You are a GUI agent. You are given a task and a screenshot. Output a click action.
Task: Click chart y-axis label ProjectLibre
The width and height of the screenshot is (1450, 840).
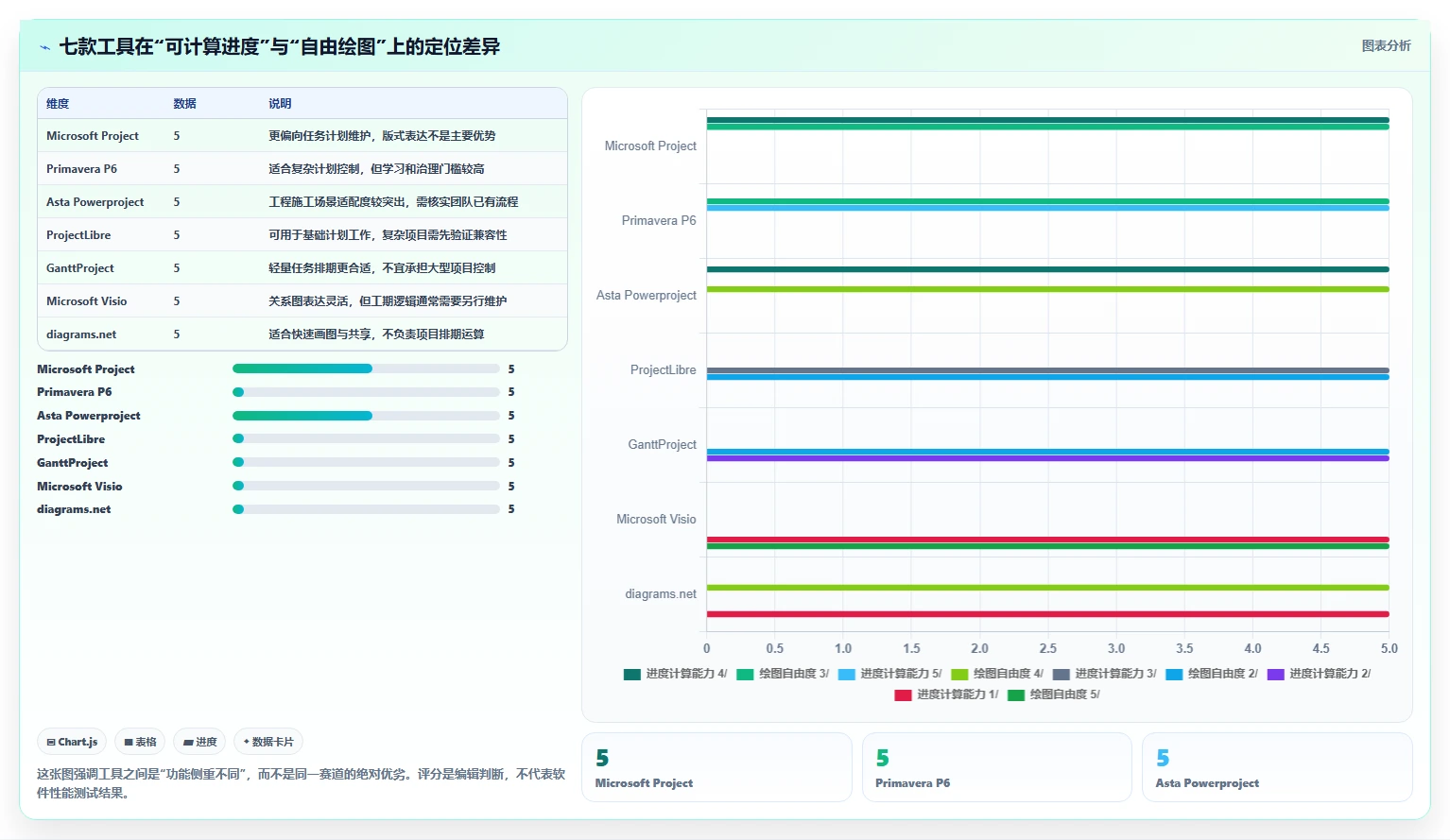click(664, 370)
